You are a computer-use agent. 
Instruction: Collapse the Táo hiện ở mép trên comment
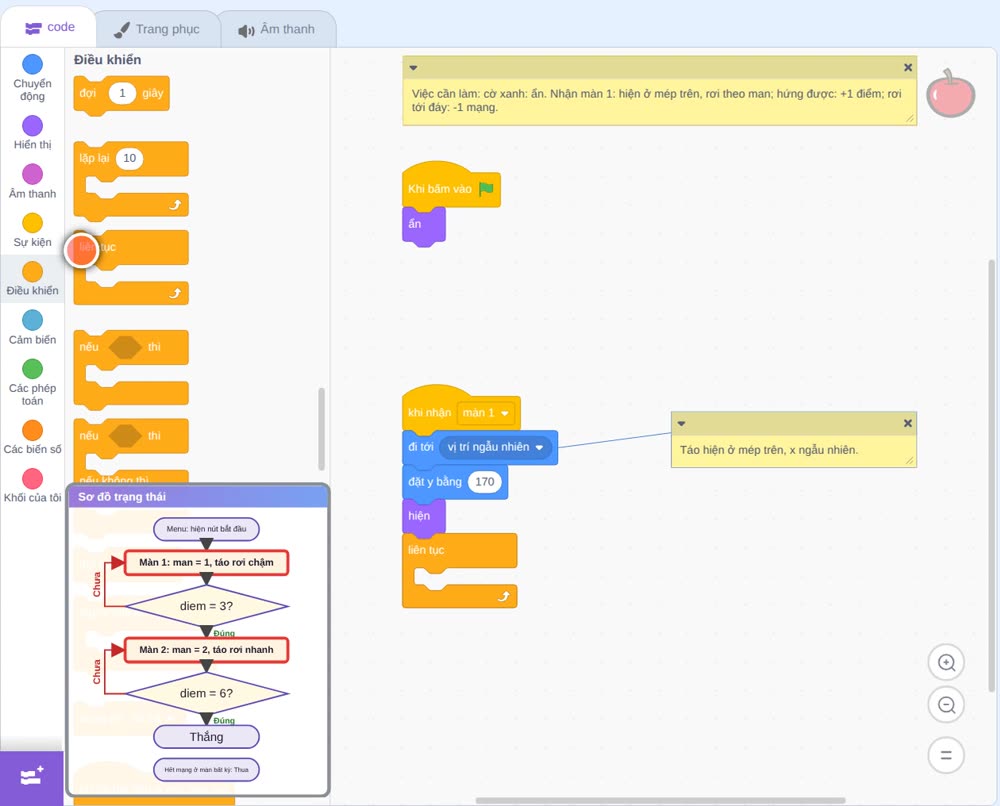[x=681, y=423]
